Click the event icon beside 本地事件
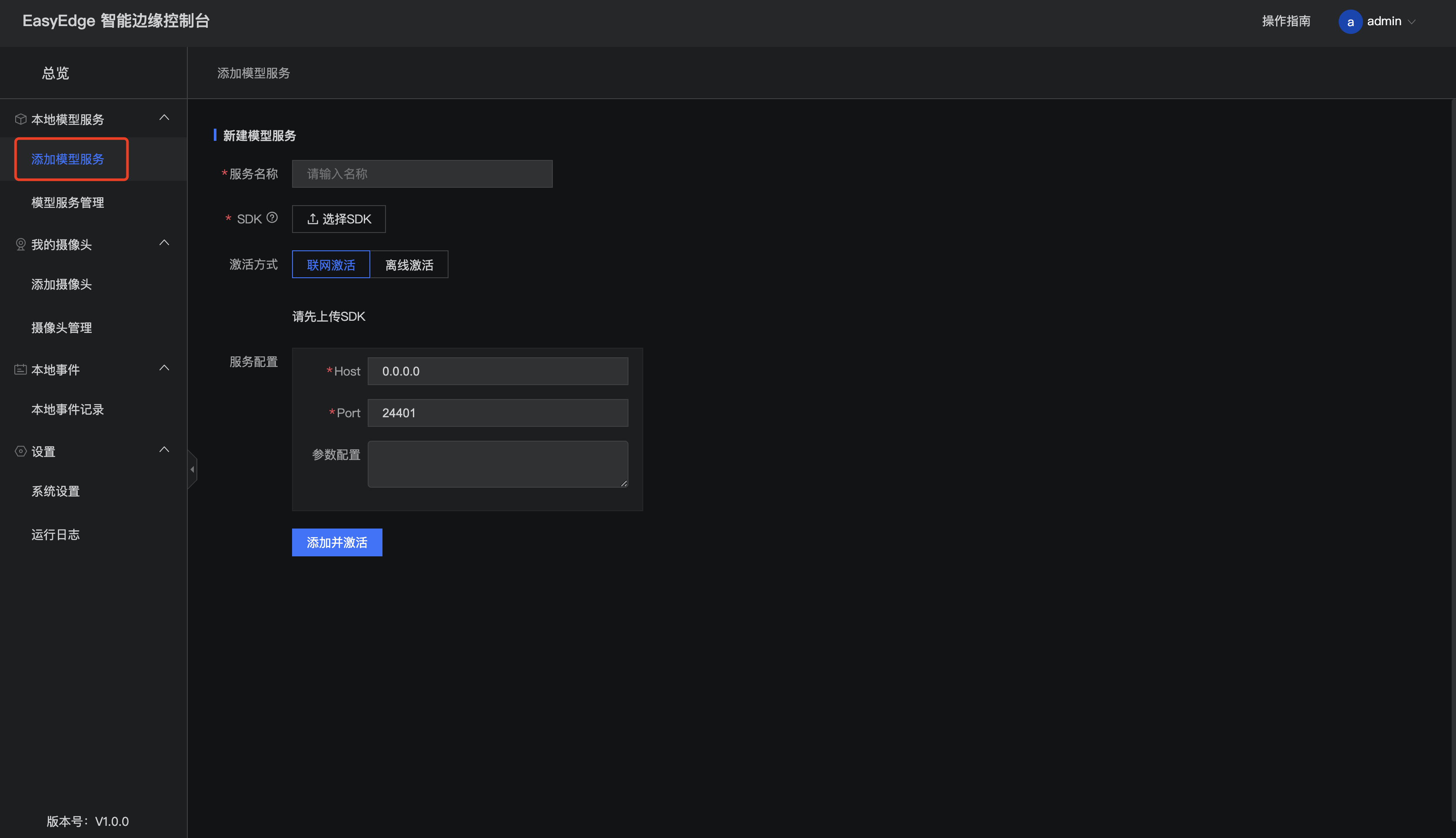This screenshot has width=1456, height=838. click(21, 369)
